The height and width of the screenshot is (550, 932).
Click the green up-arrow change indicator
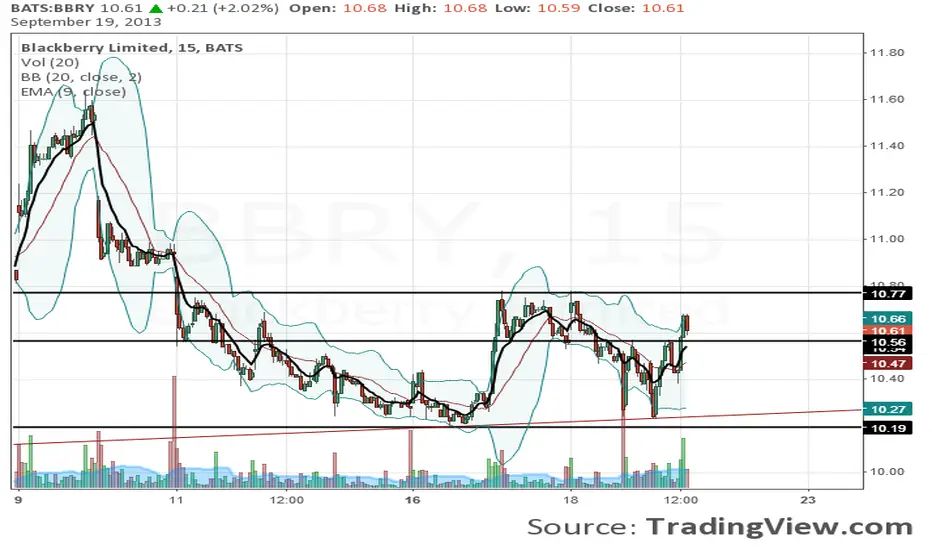pyautogui.click(x=156, y=8)
